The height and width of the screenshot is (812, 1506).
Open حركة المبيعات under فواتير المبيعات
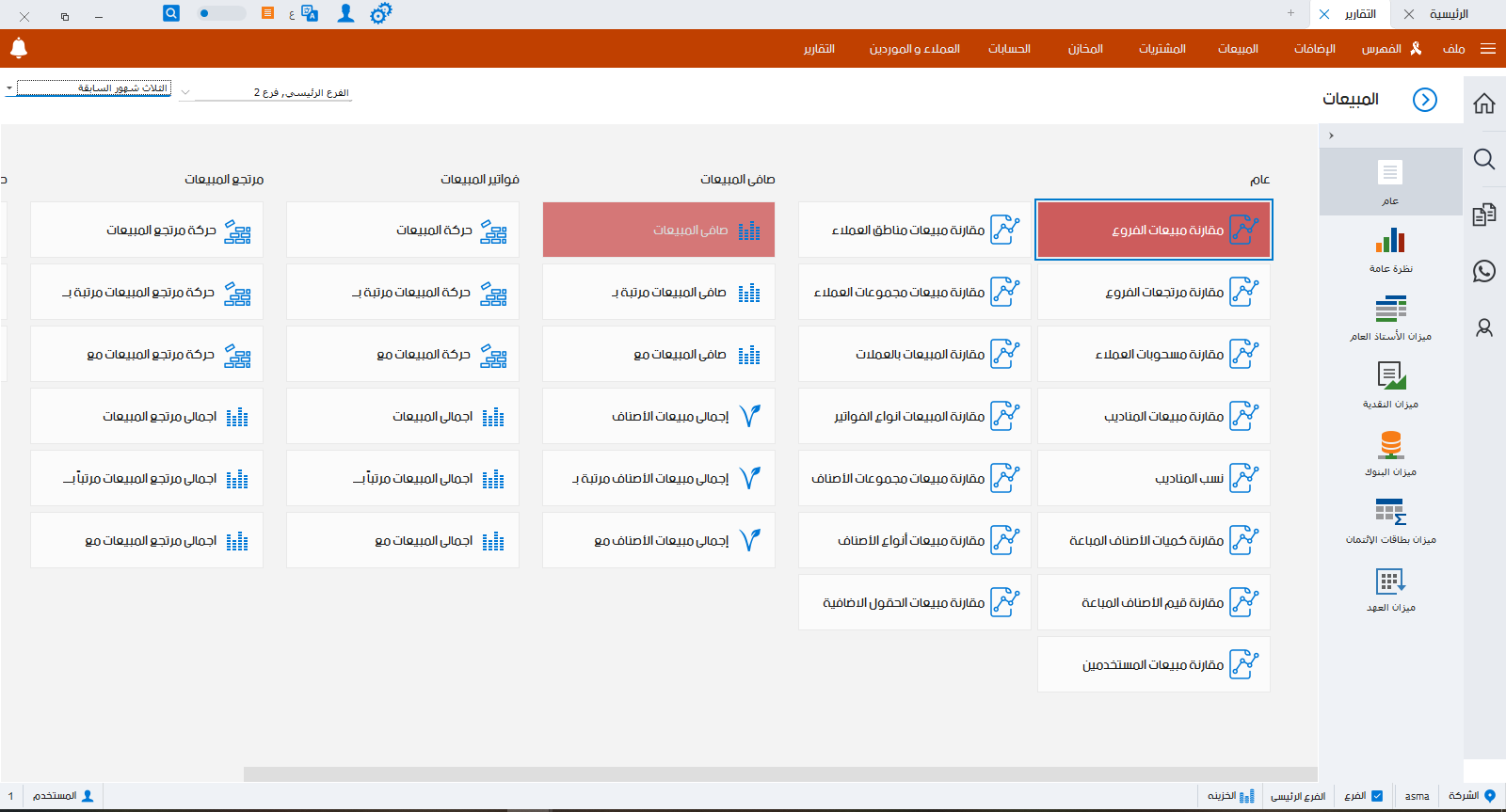click(403, 230)
